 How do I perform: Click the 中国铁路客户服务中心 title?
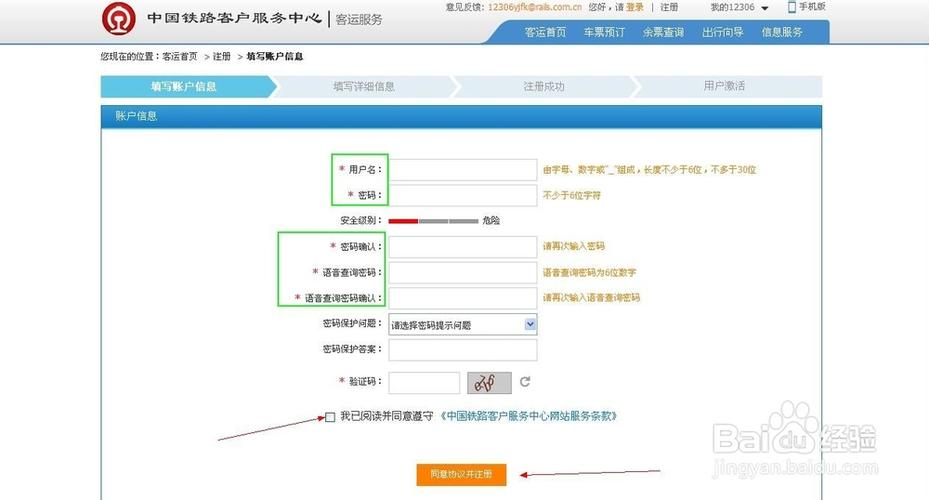[x=235, y=18]
